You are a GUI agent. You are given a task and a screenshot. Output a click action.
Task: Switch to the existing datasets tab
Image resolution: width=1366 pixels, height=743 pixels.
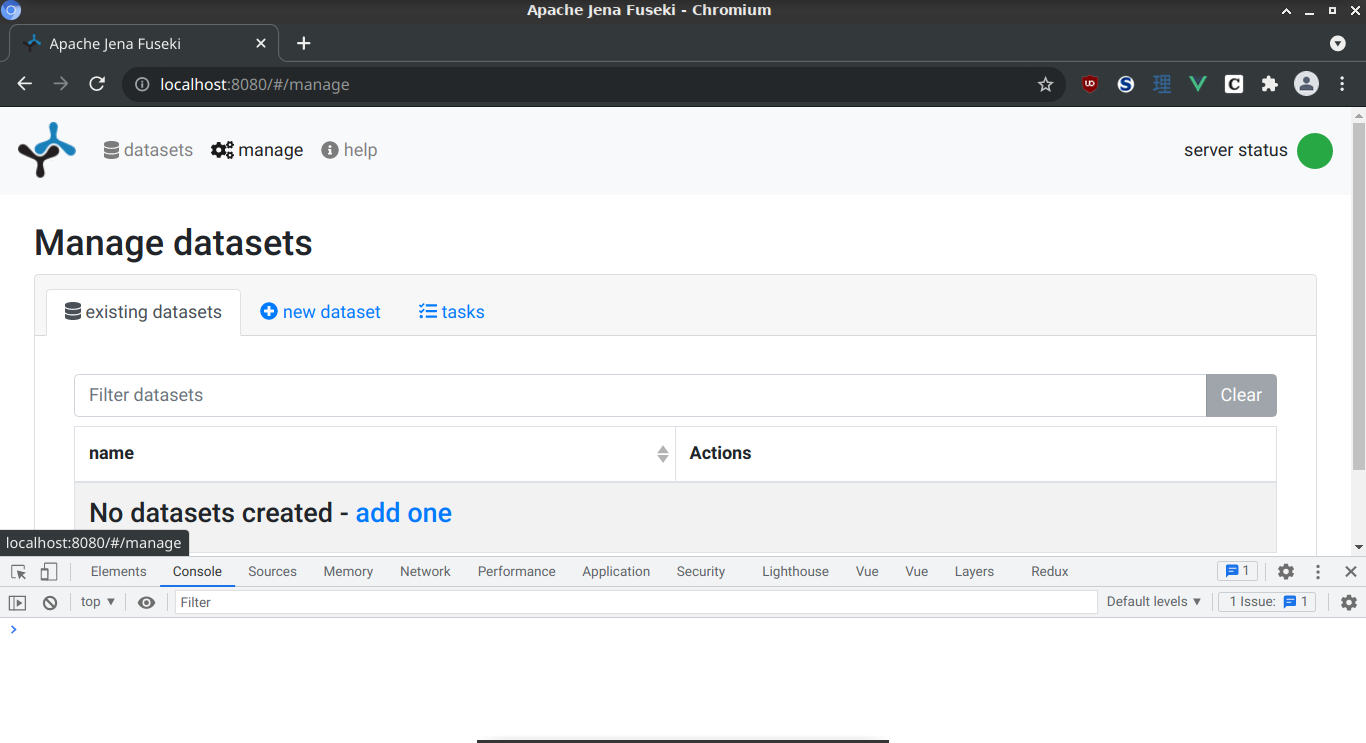tap(143, 312)
